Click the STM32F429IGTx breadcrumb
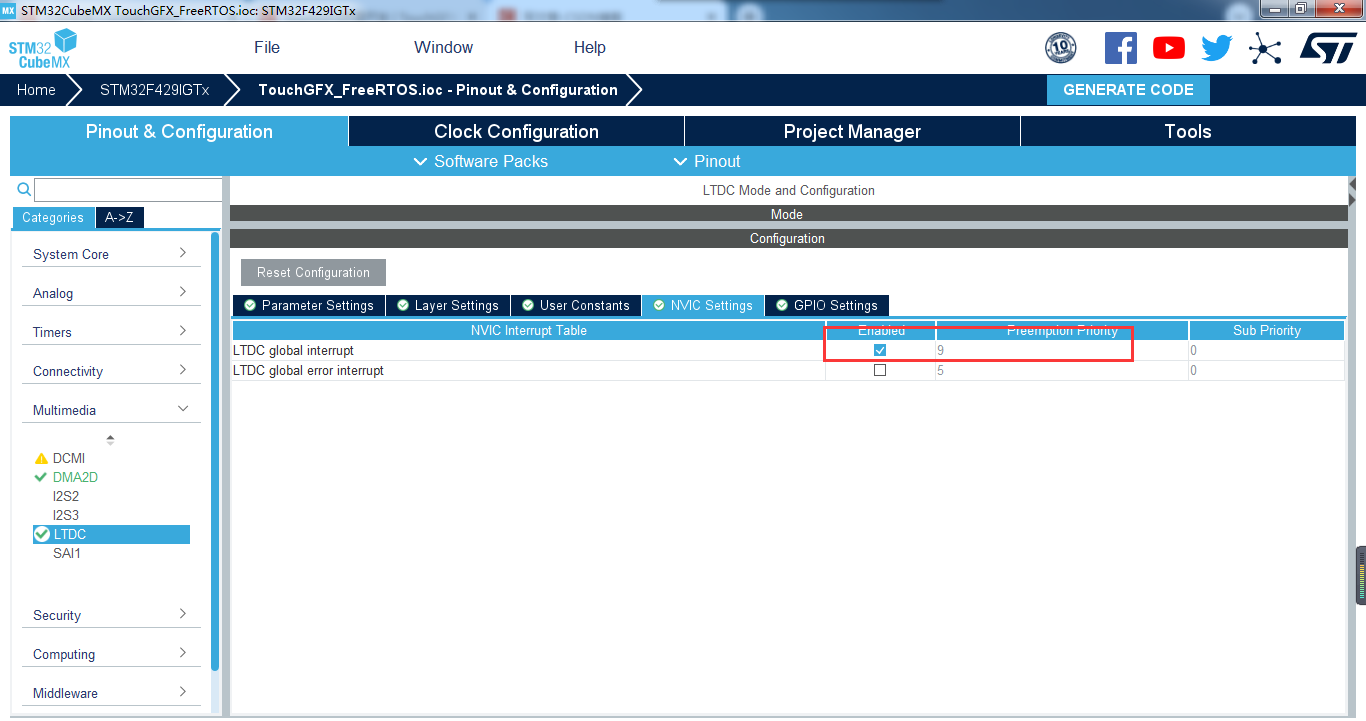This screenshot has height=721, width=1366. tap(155, 90)
